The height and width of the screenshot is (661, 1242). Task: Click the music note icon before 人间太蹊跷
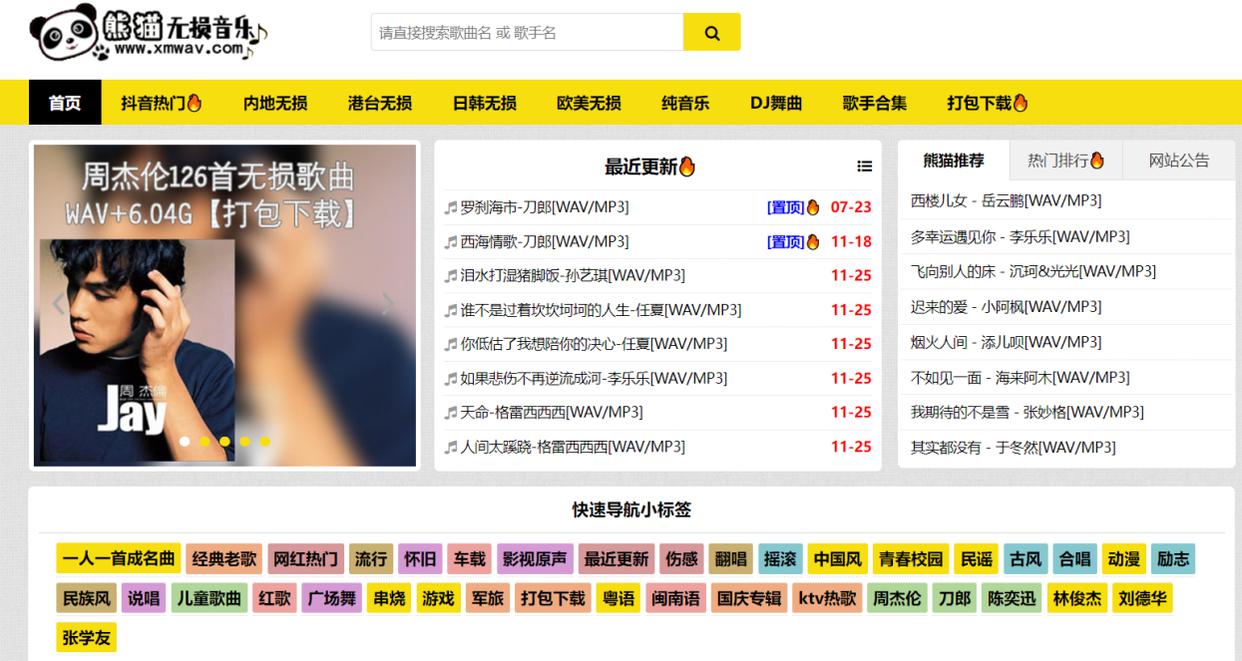(x=451, y=447)
